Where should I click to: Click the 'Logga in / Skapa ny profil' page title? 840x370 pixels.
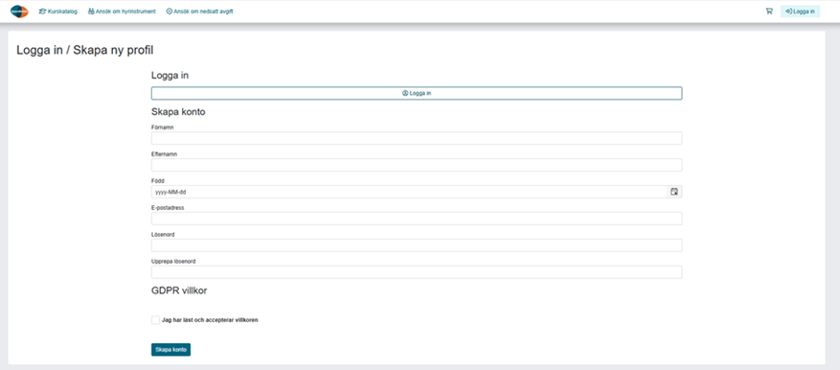point(85,50)
